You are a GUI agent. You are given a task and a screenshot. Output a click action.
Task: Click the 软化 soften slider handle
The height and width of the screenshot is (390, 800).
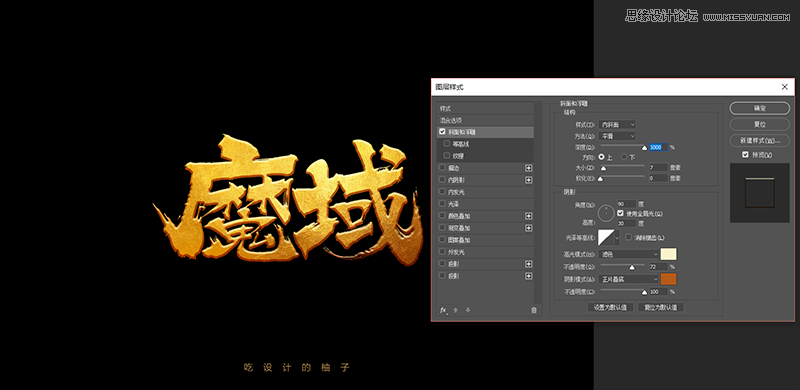601,179
